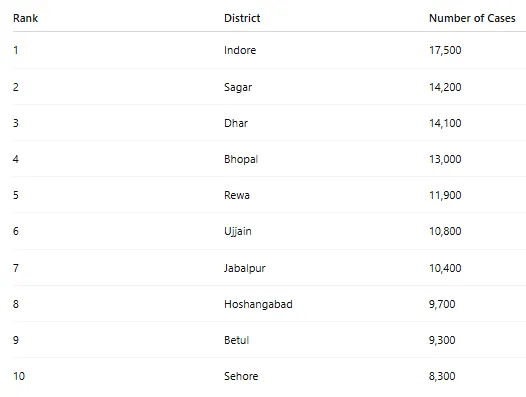Select the Sehore district cell
The height and width of the screenshot is (397, 526).
point(241,376)
